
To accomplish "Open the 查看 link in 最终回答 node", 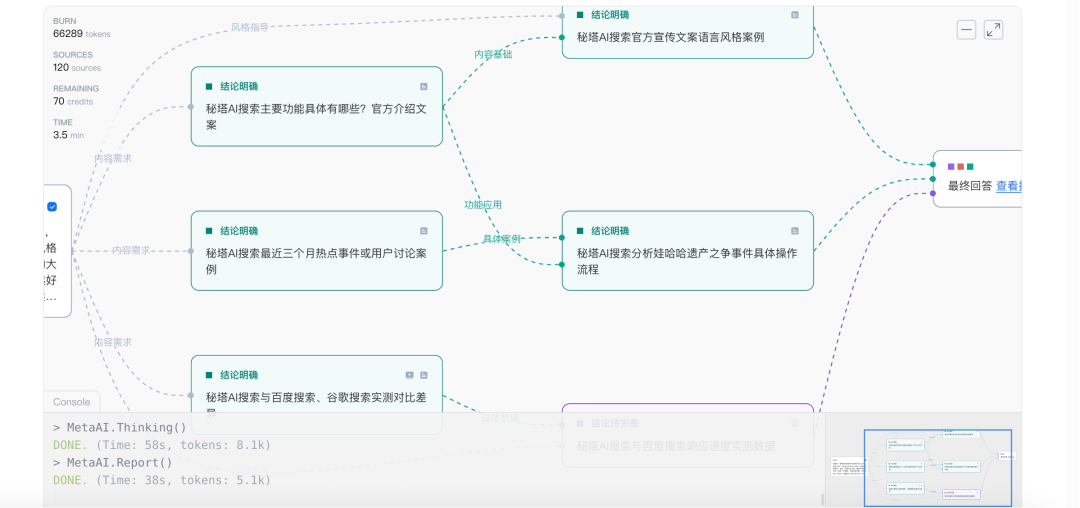I will [1008, 185].
